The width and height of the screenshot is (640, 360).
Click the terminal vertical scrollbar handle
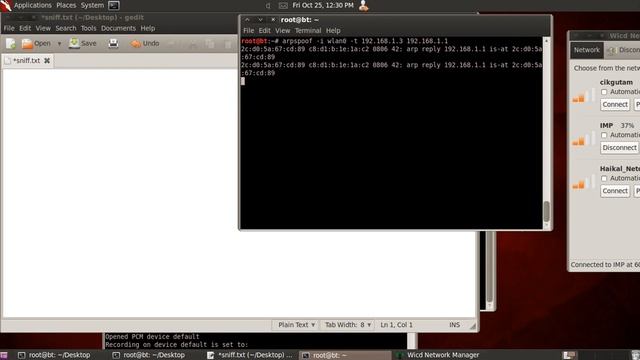[x=547, y=211]
